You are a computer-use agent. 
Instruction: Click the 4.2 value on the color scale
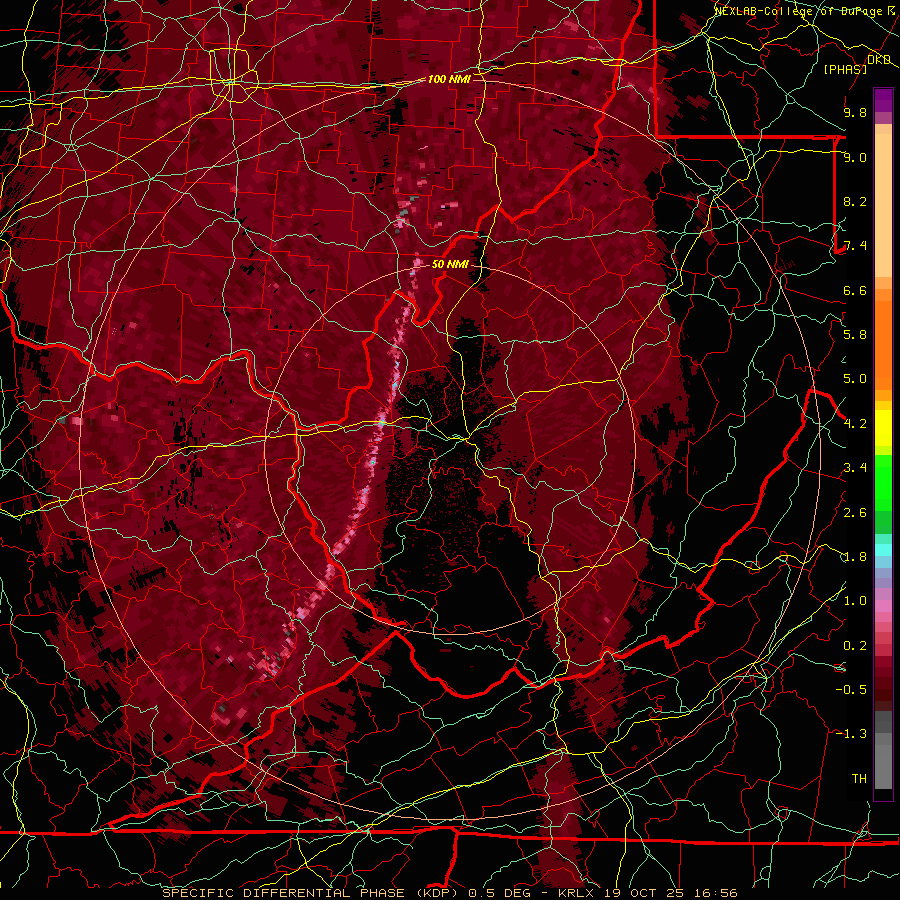point(855,424)
